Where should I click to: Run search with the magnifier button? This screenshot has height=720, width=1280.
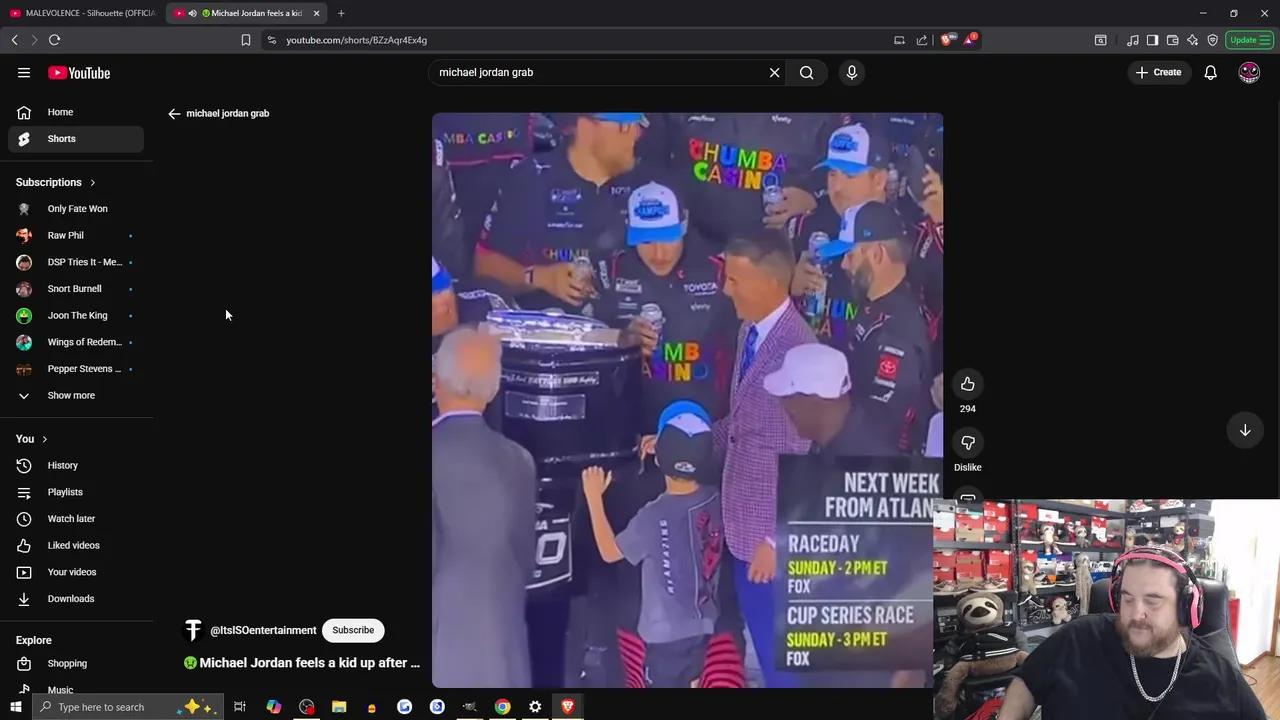806,72
